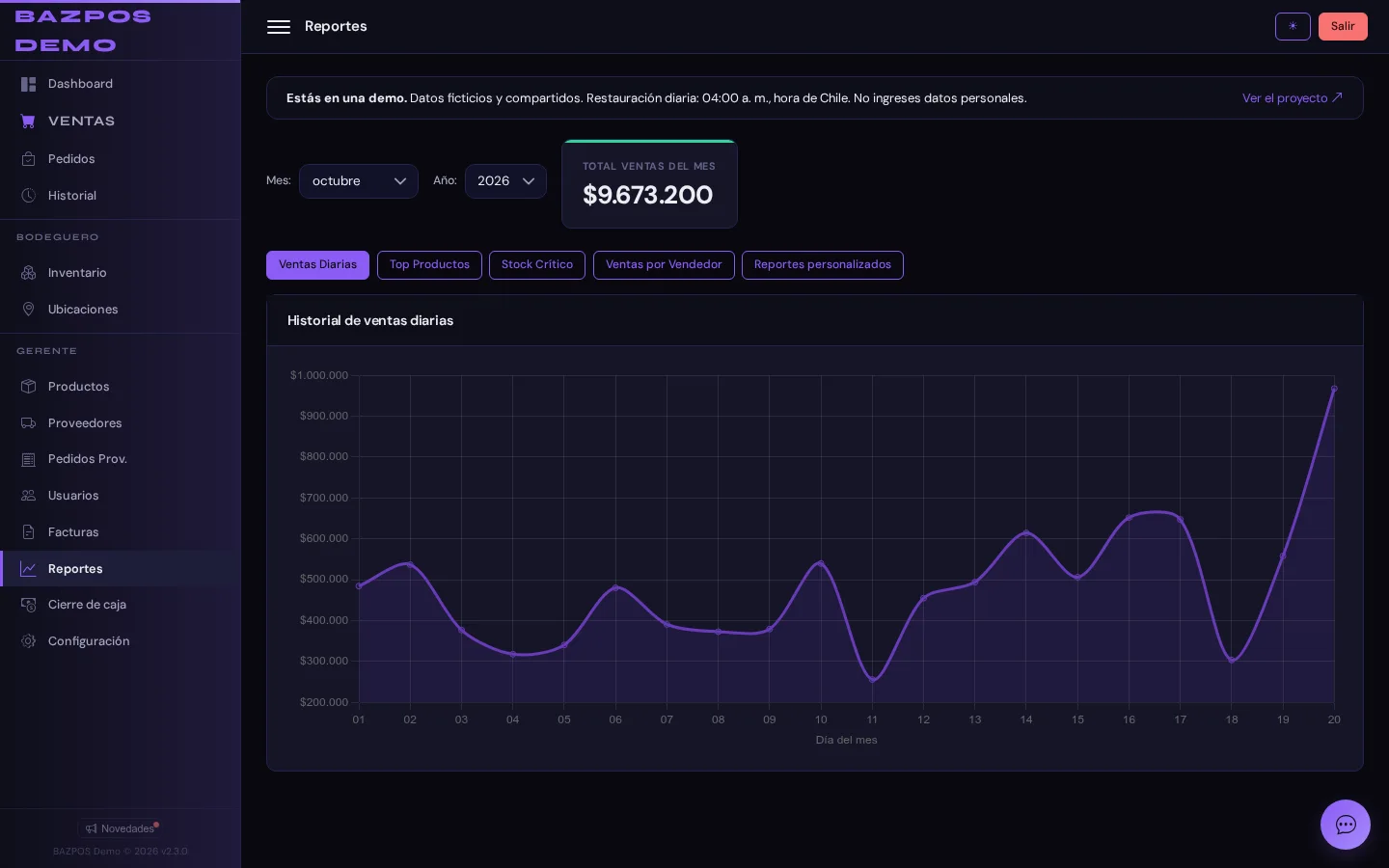Go to the Usuarios sidebar label

coord(73,496)
